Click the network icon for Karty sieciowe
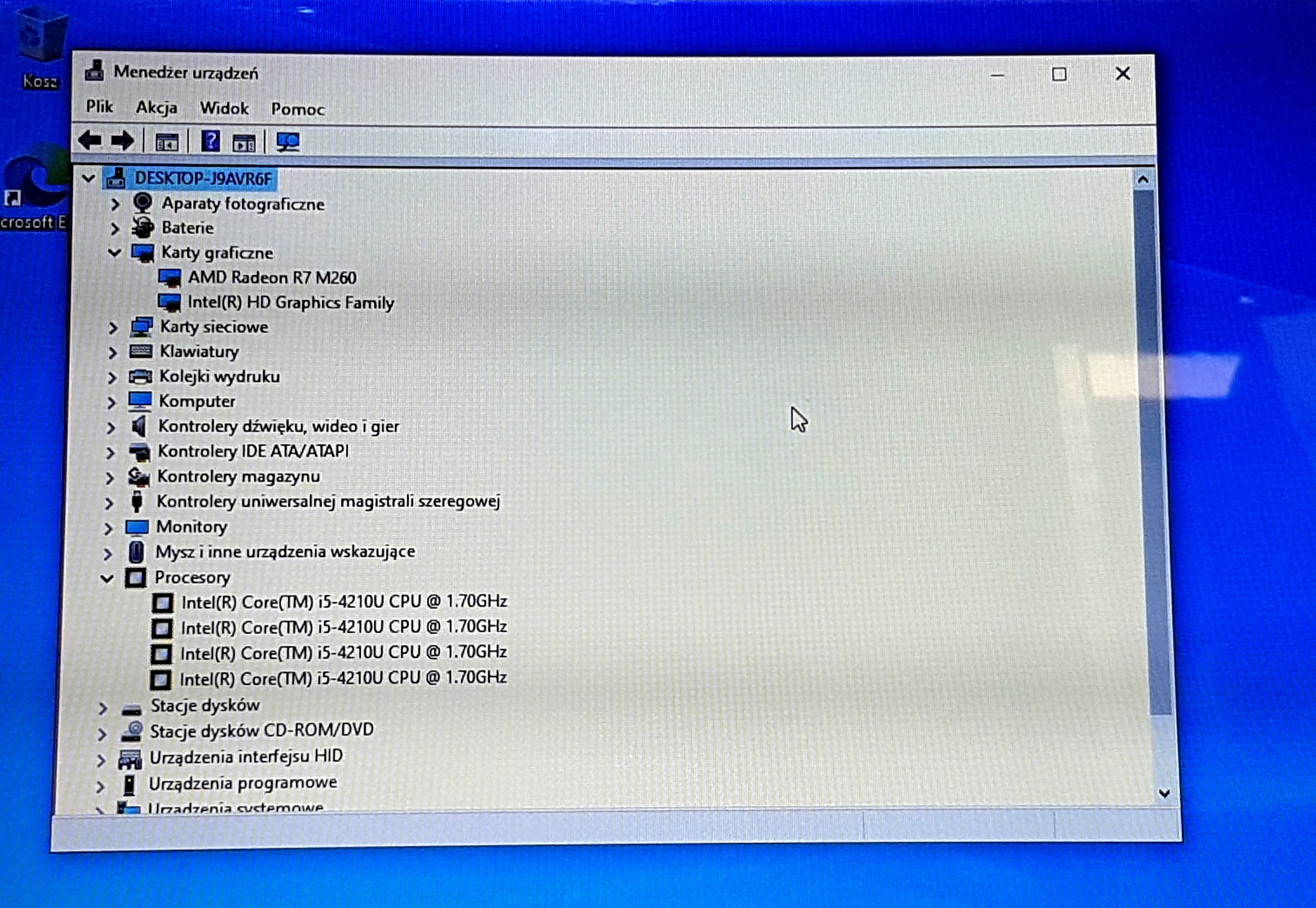Image resolution: width=1316 pixels, height=908 pixels. coord(140,327)
